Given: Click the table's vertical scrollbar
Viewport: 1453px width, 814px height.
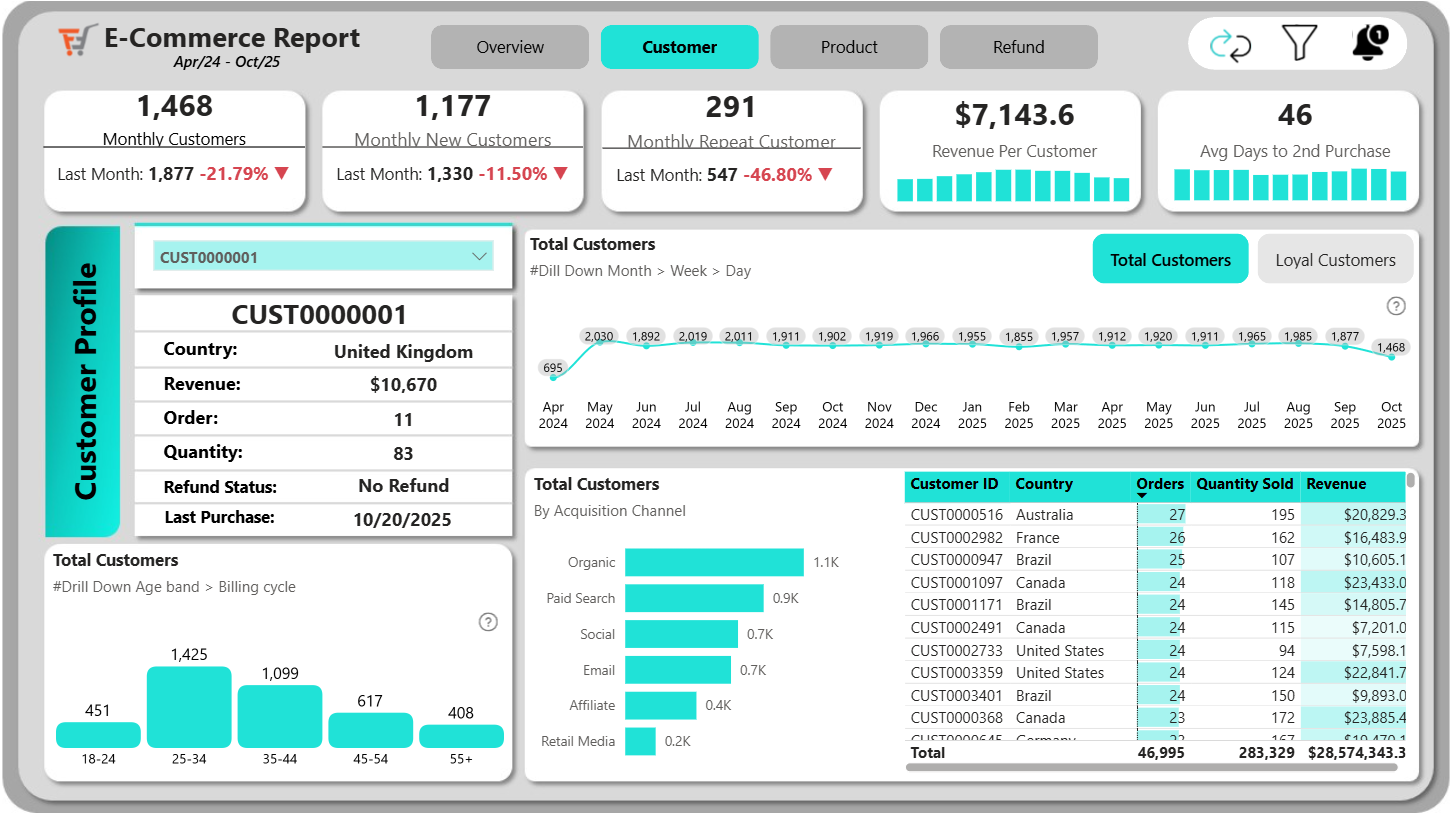Looking at the screenshot, I should point(1412,481).
